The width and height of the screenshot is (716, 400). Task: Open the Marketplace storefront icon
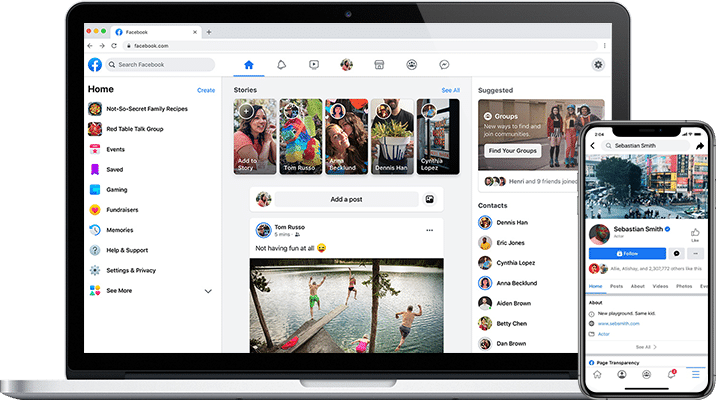(379, 65)
